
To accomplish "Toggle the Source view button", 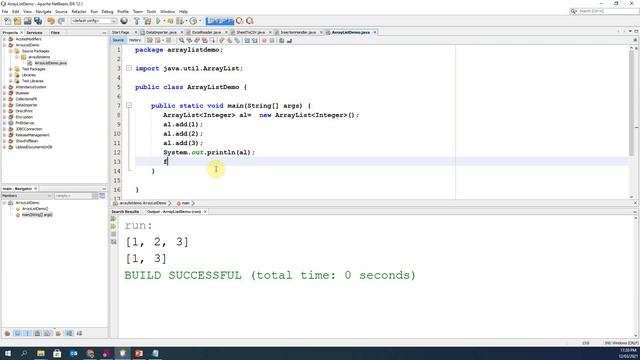I will [x=118, y=40].
